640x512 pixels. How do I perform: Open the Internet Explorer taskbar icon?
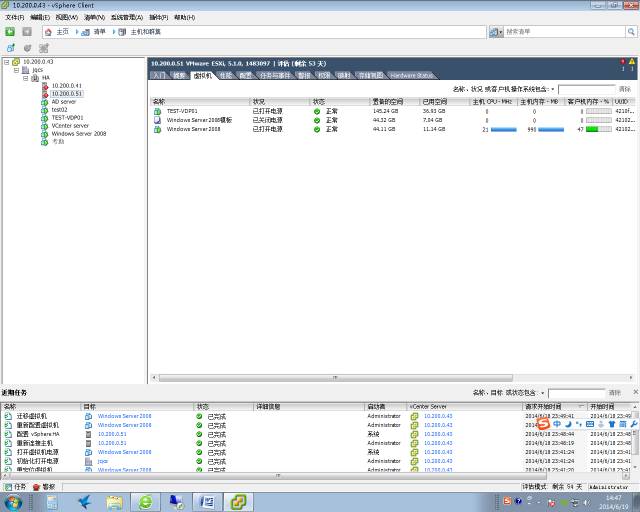pos(146,502)
